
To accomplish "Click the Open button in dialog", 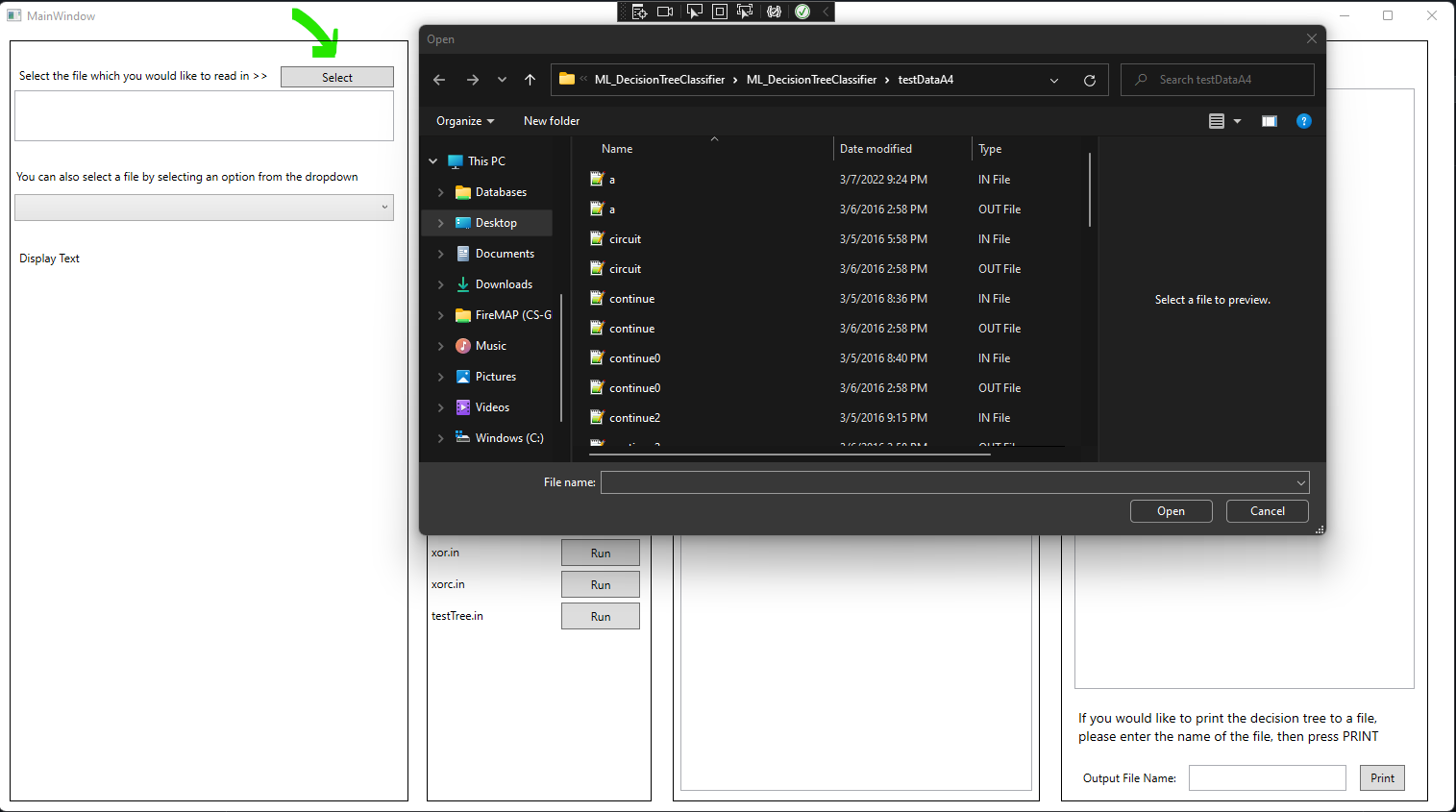I will pyautogui.click(x=1171, y=511).
